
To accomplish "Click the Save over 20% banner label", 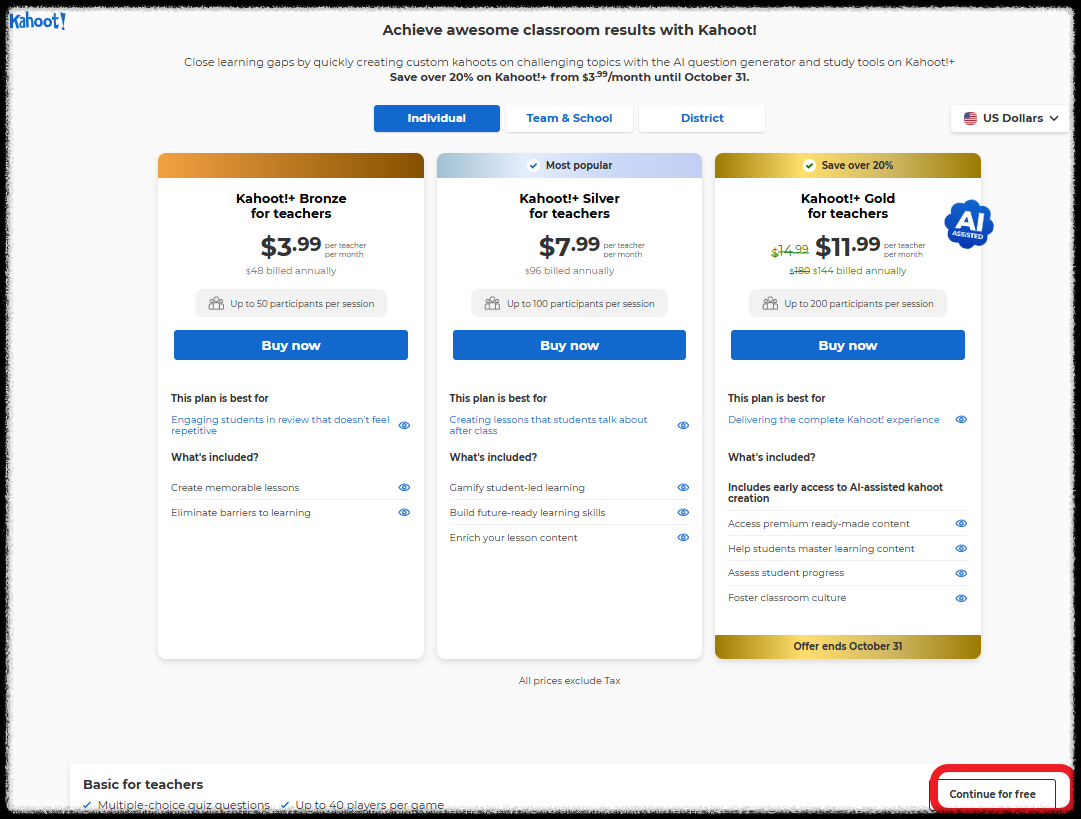I will coord(857,165).
